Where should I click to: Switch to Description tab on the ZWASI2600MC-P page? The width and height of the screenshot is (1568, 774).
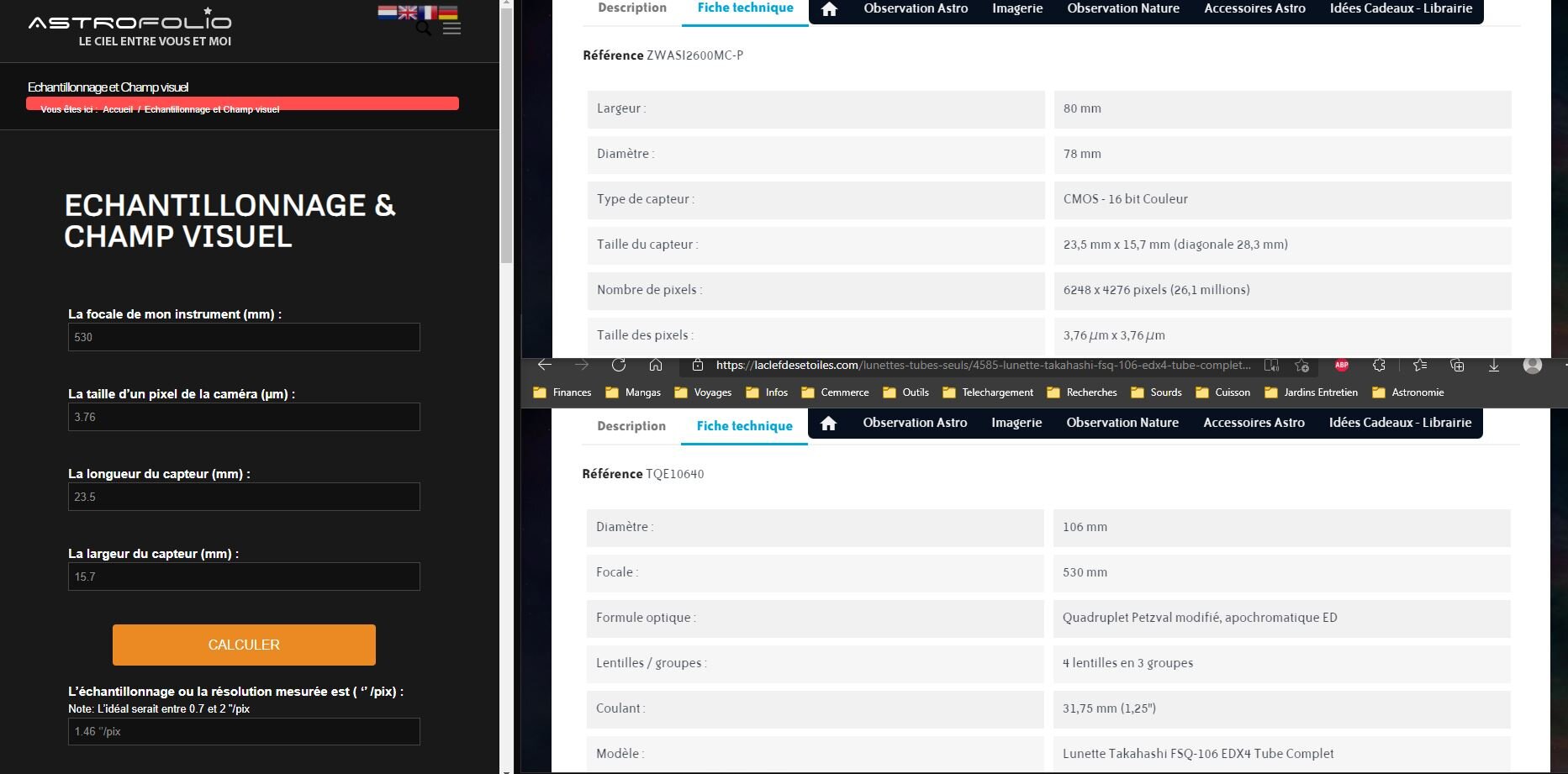tap(632, 8)
